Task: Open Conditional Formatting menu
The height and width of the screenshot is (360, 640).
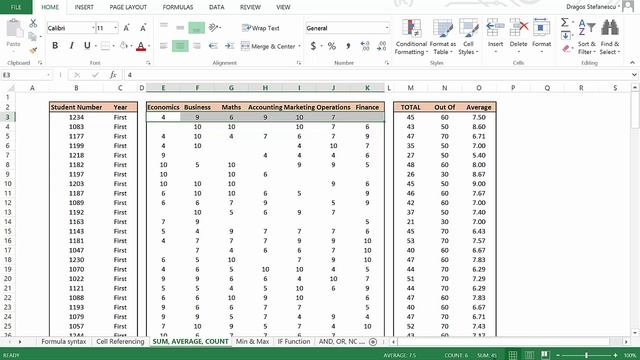Action: pyautogui.click(x=411, y=37)
